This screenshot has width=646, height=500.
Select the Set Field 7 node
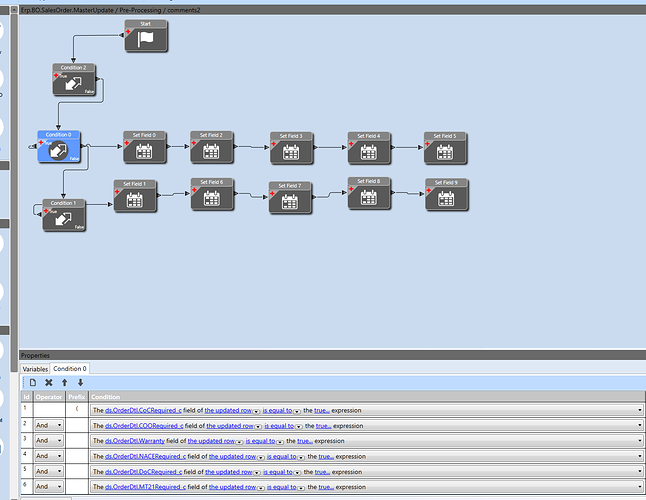[x=290, y=198]
